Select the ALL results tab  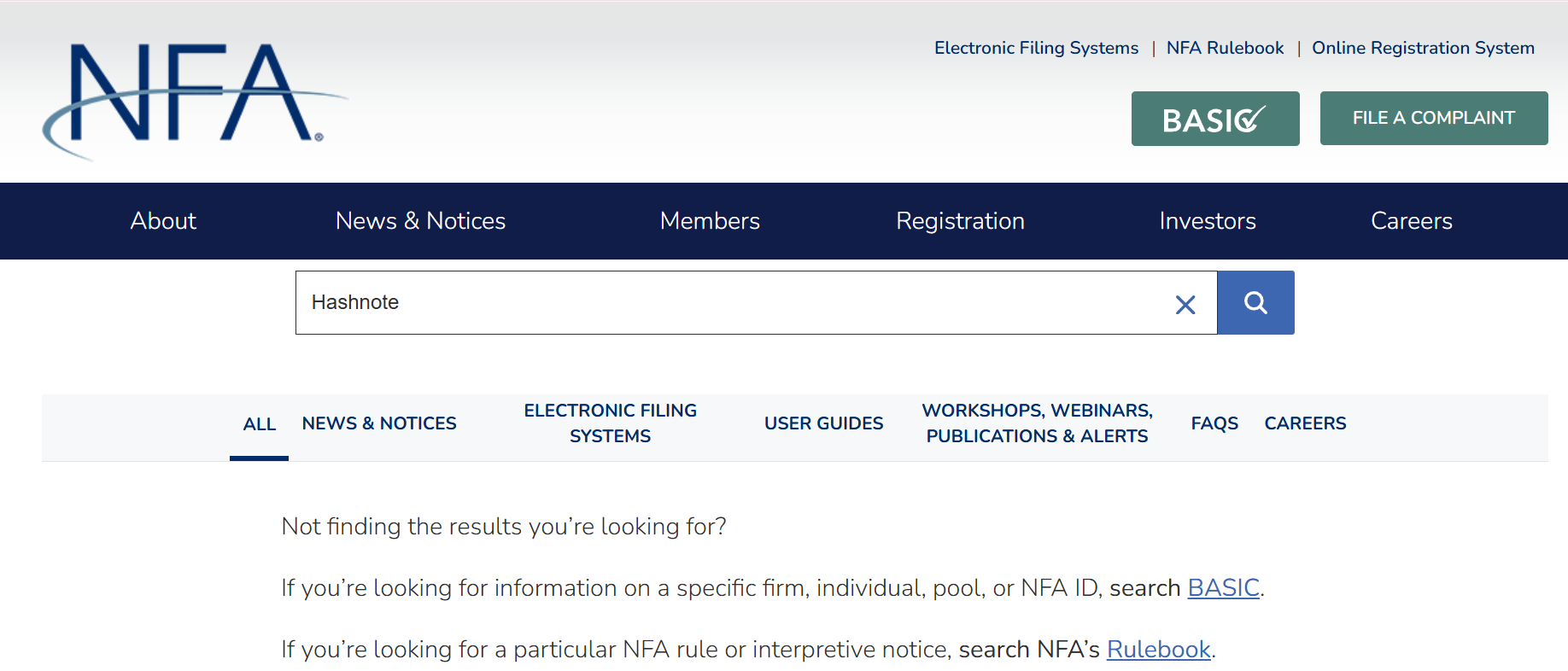point(260,424)
